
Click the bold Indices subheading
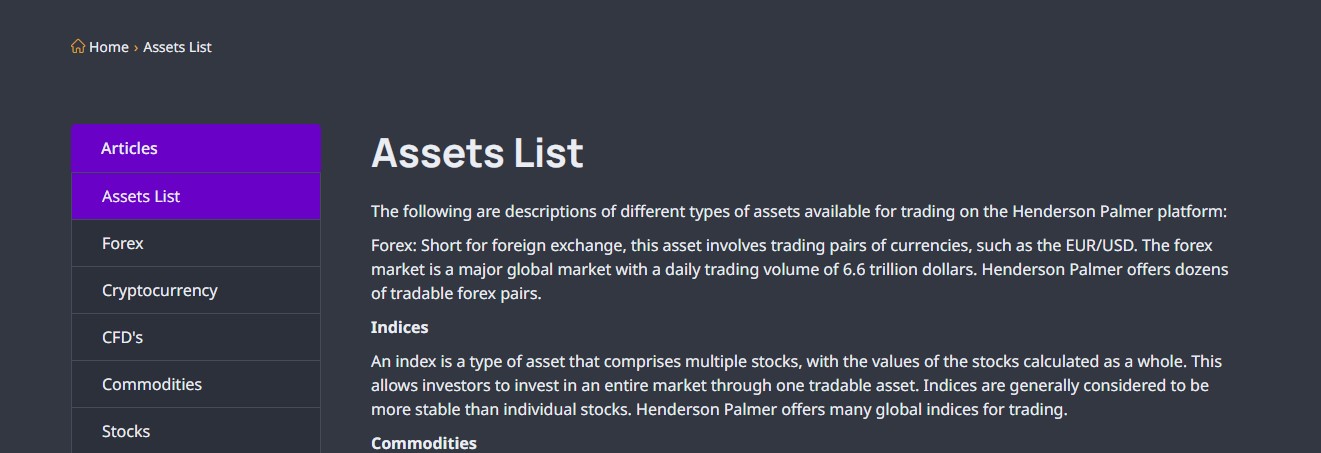(x=399, y=327)
